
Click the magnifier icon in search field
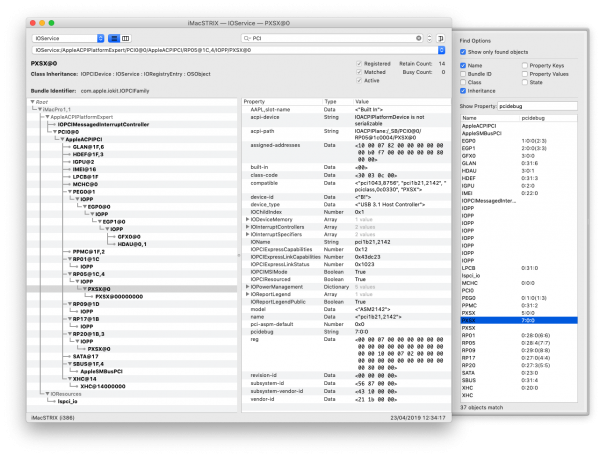point(248,37)
